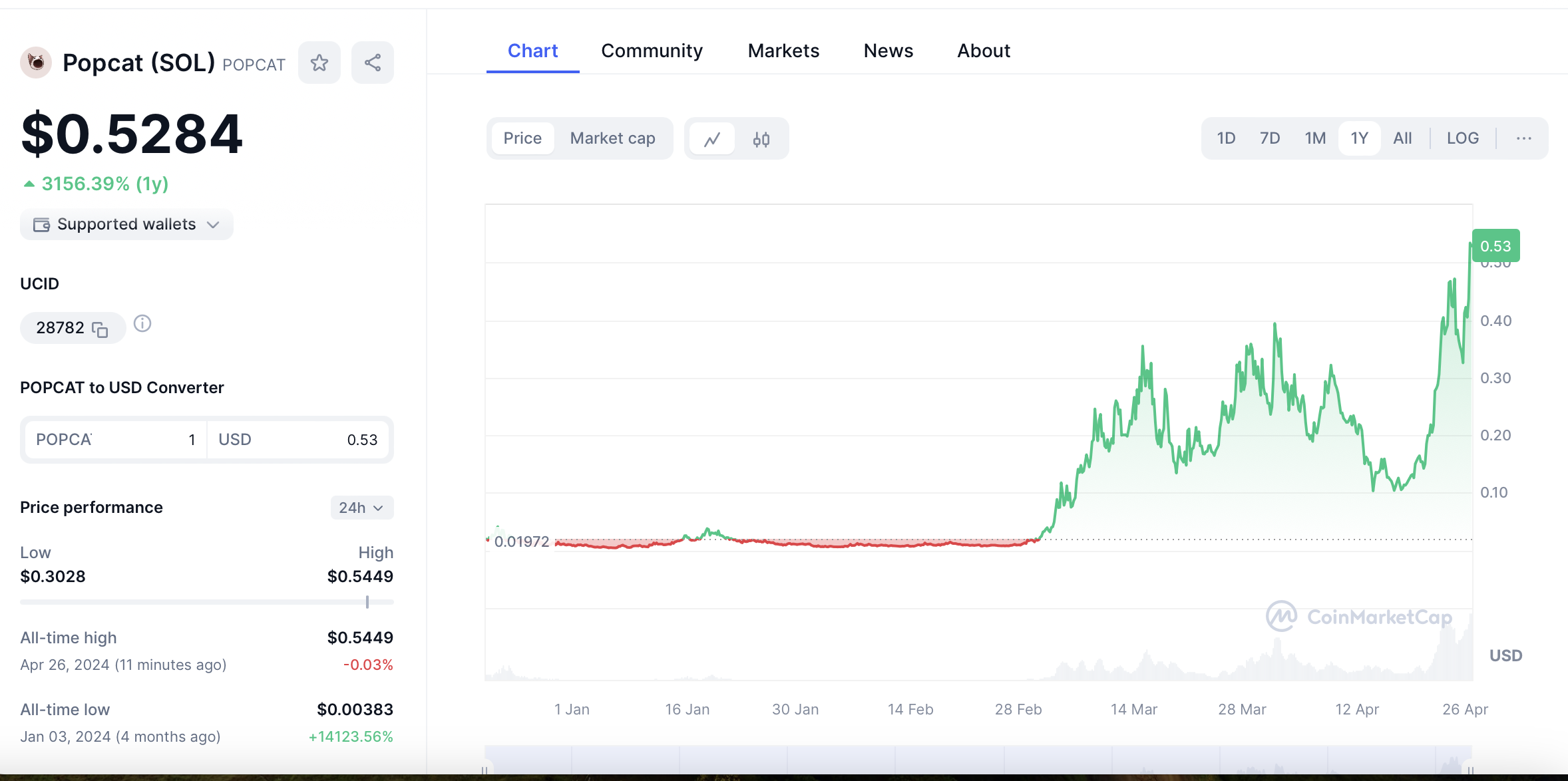Go to the Markets tab

[783, 51]
